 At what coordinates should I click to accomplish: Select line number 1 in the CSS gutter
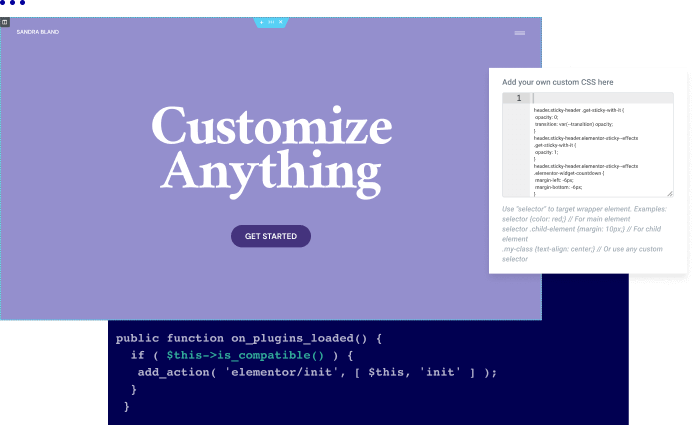(x=517, y=98)
